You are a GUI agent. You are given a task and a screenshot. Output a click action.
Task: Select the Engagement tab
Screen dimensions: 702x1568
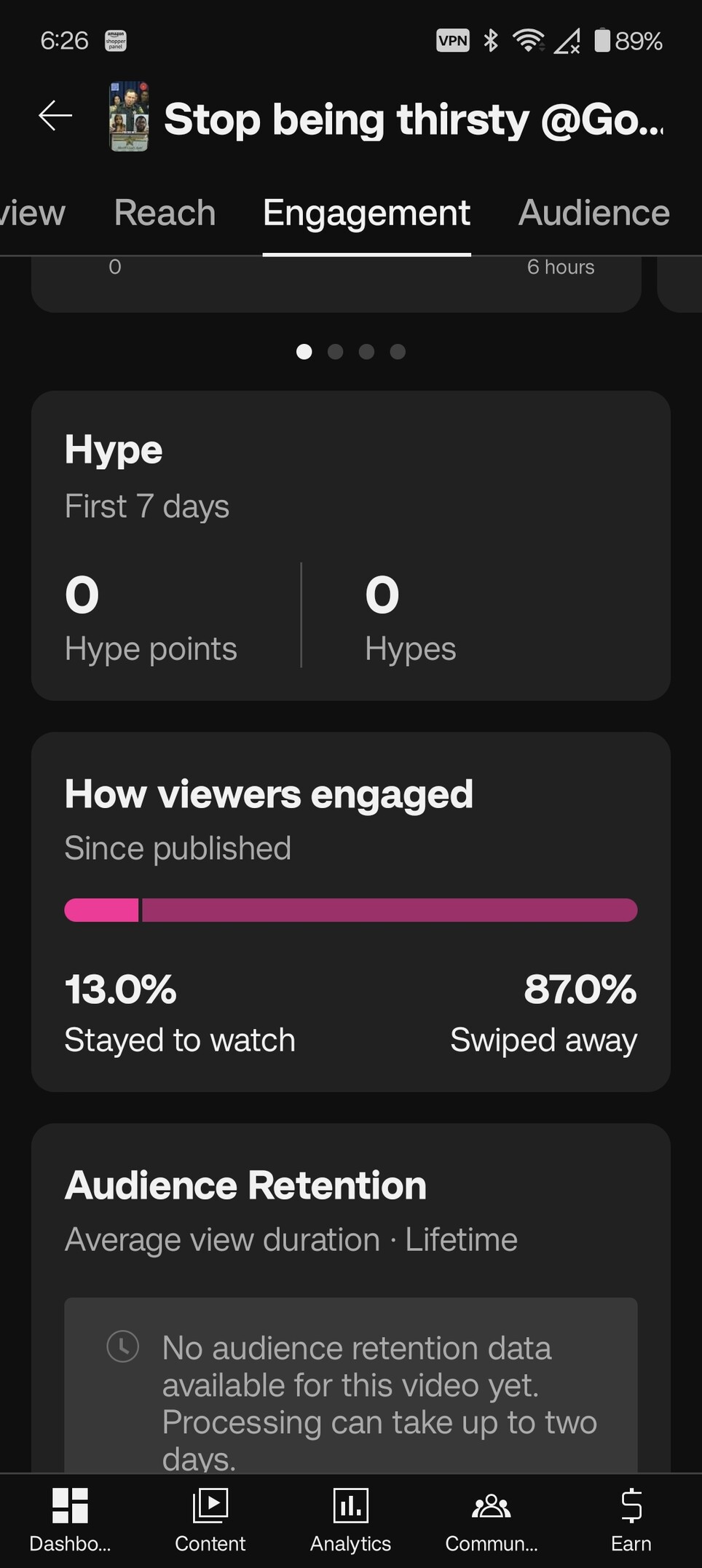366,213
